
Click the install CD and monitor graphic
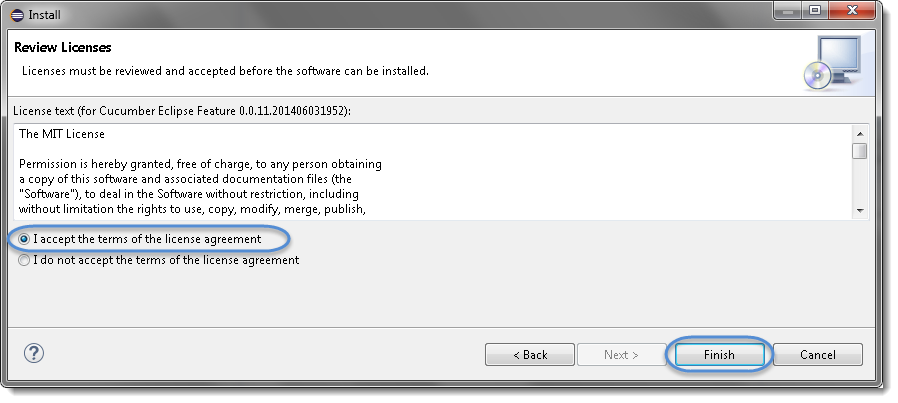[833, 63]
